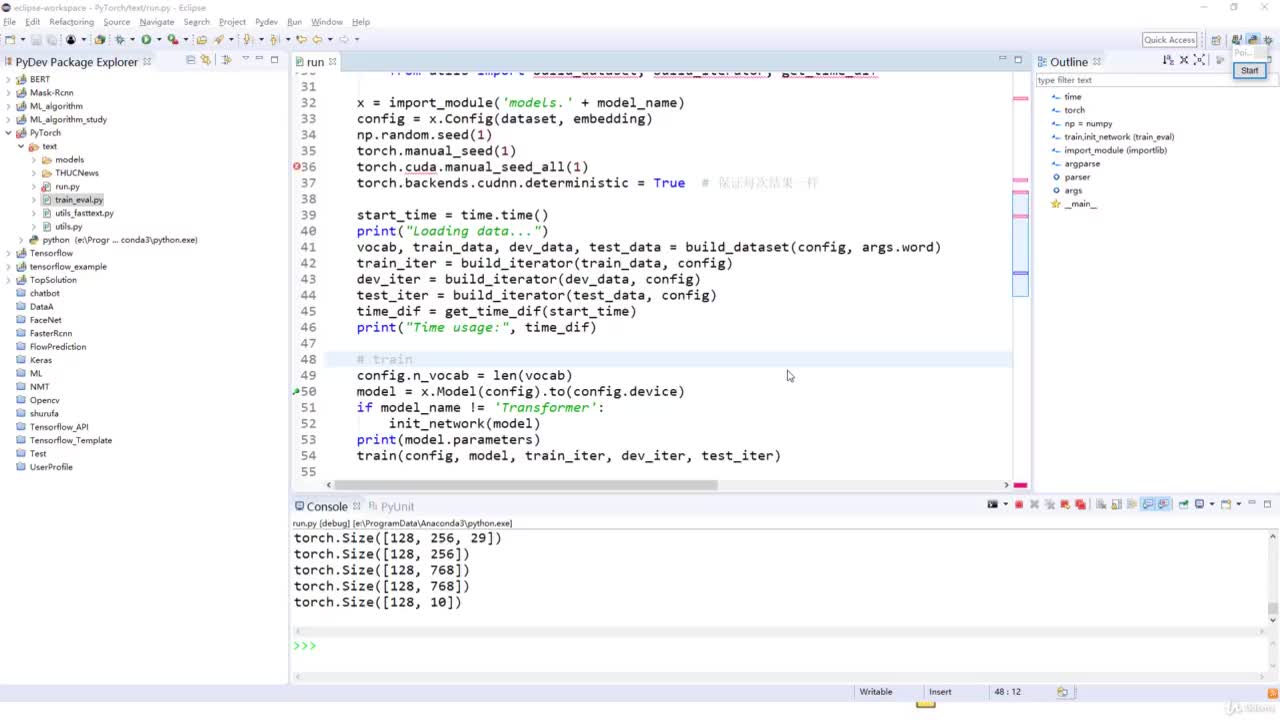Toggle Show Console on standard output change

1148,504
